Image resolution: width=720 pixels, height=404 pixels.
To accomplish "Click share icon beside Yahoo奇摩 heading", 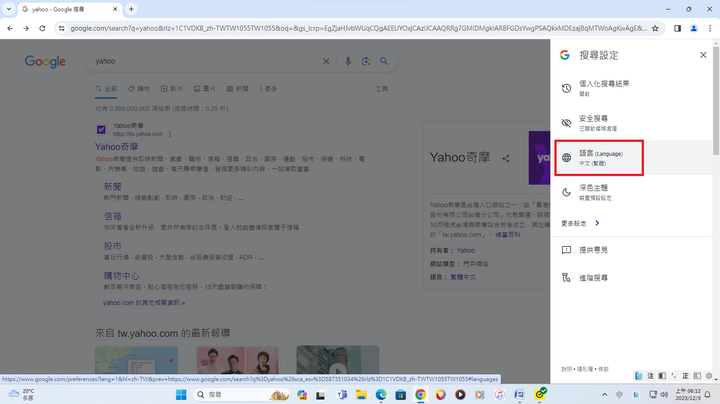I will pos(506,158).
